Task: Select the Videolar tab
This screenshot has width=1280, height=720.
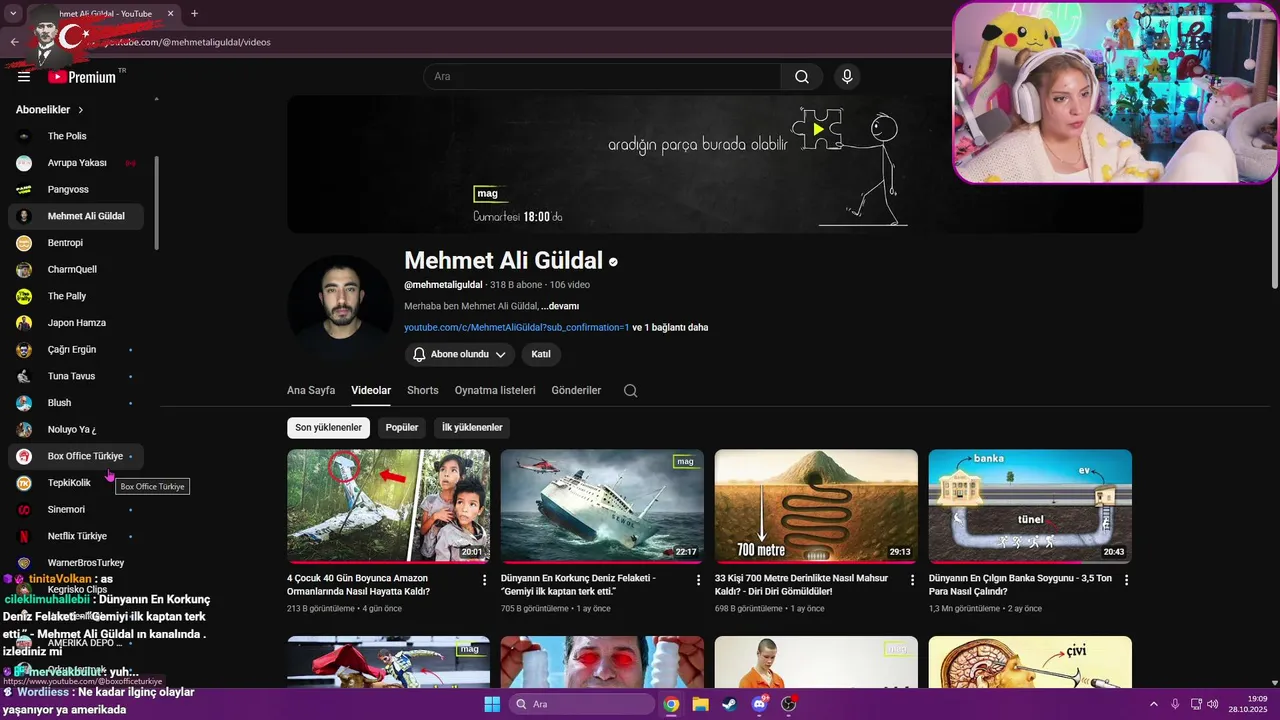Action: click(371, 390)
